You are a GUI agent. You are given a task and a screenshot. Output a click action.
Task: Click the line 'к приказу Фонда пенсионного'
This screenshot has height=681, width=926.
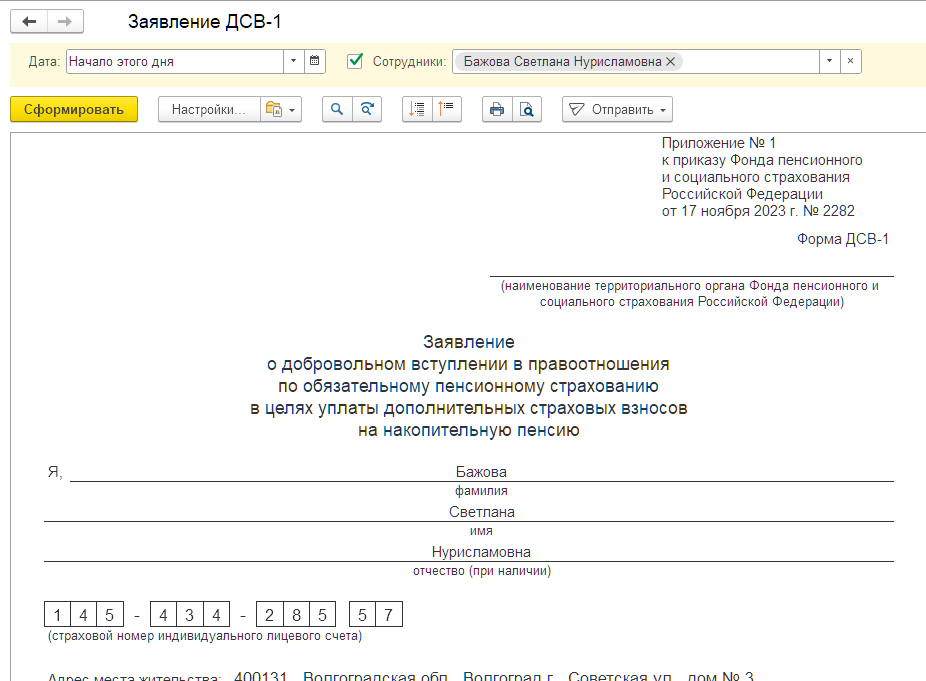click(x=762, y=160)
